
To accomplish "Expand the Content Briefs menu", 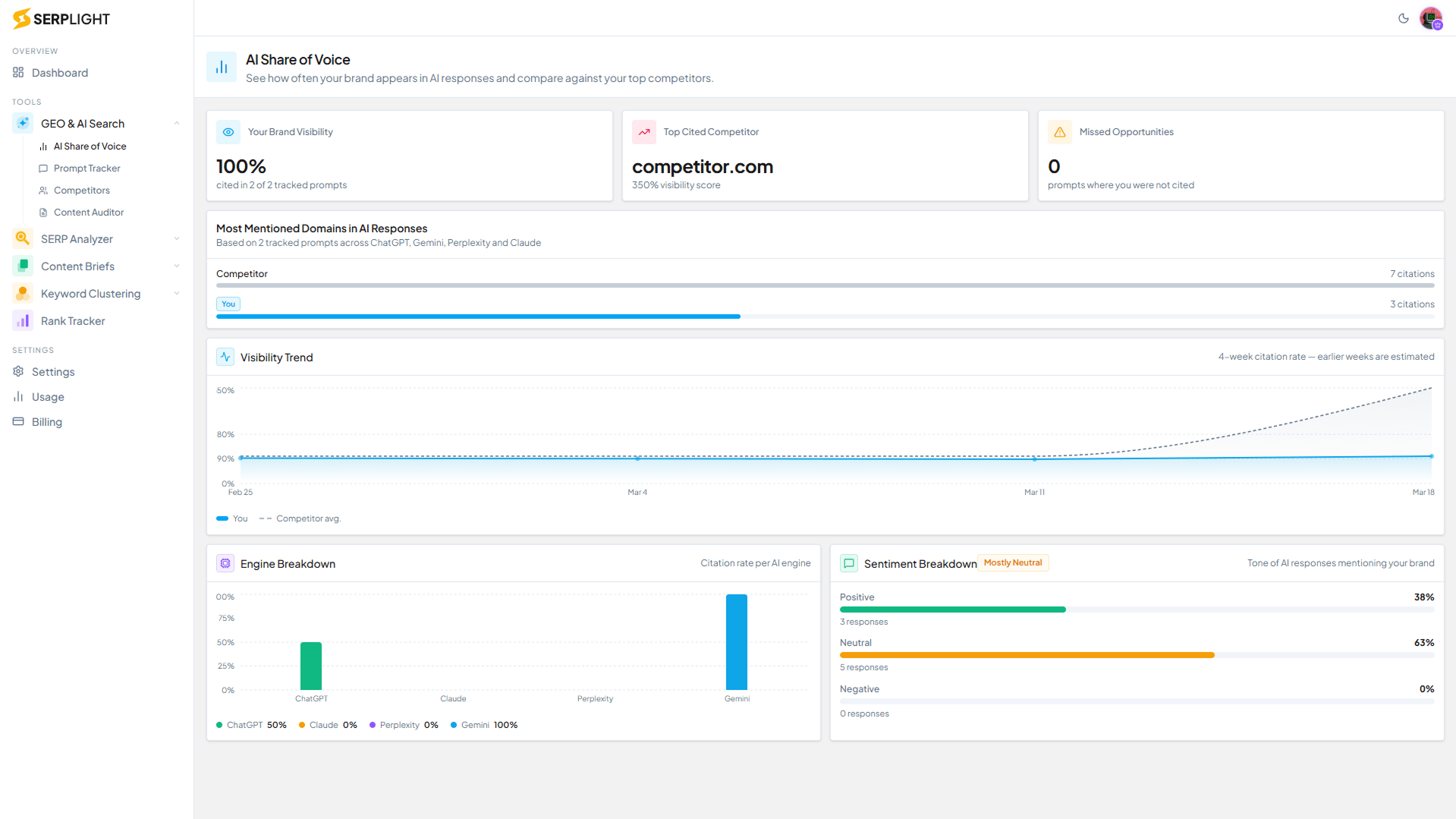I will pyautogui.click(x=177, y=266).
